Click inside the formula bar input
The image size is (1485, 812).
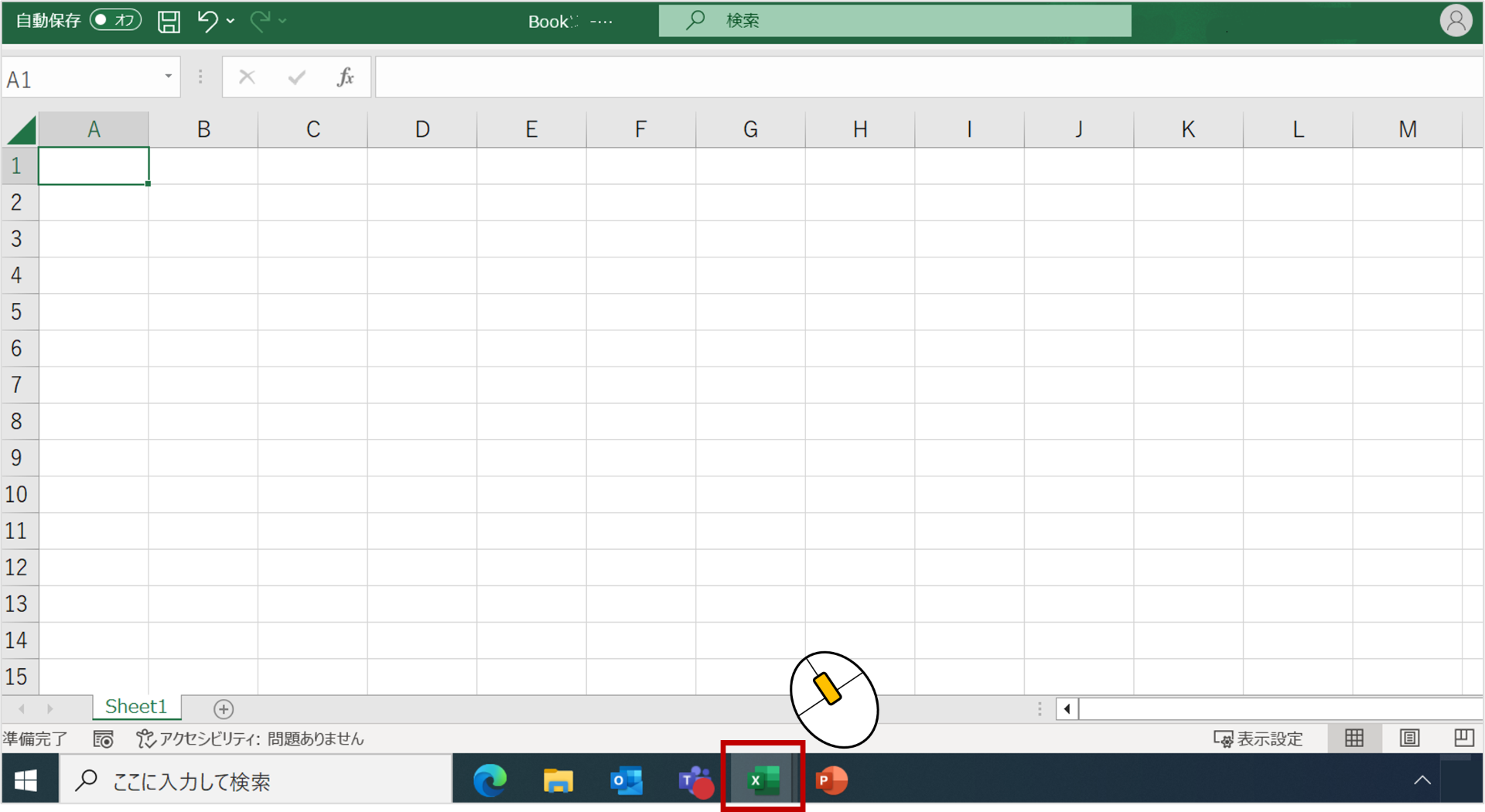click(929, 77)
